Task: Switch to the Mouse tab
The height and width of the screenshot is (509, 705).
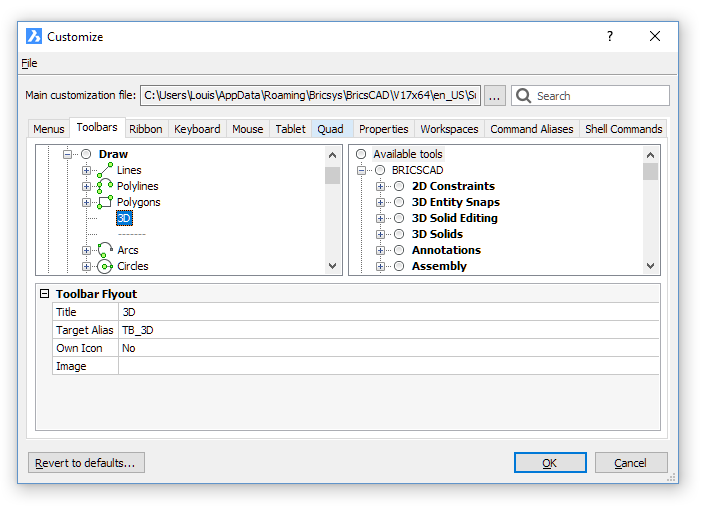Action: point(248,129)
